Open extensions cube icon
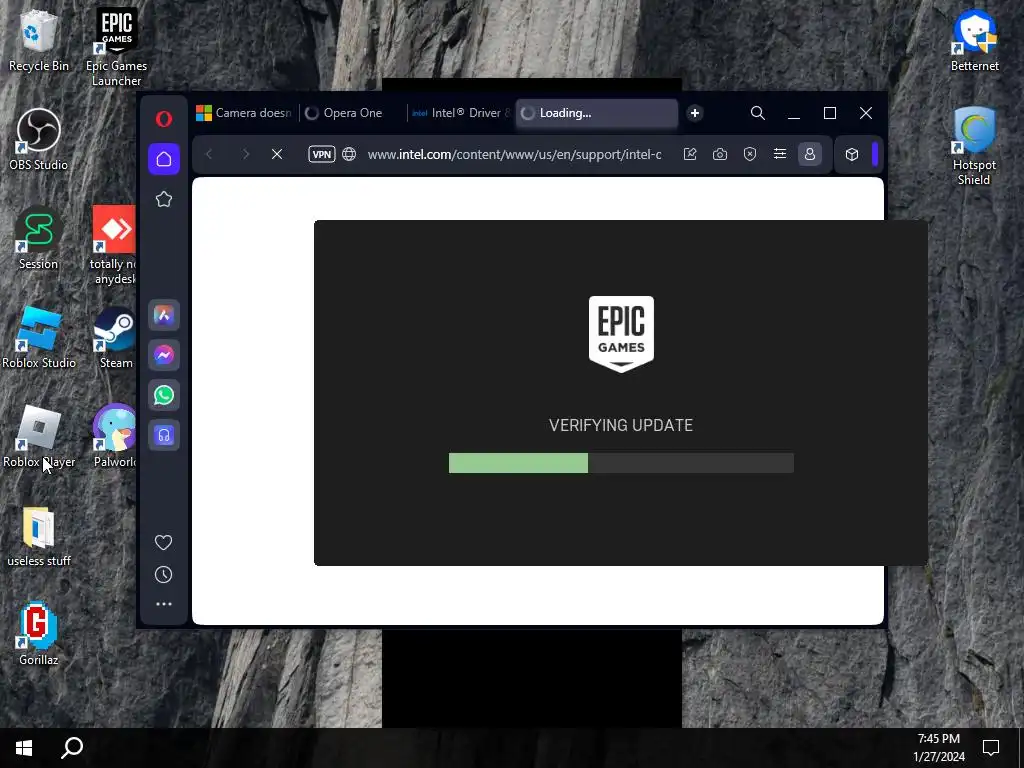This screenshot has height=768, width=1024. pos(852,154)
